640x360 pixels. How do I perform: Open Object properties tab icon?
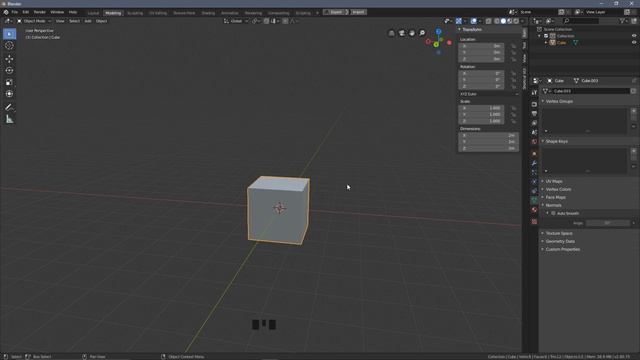coord(534,154)
